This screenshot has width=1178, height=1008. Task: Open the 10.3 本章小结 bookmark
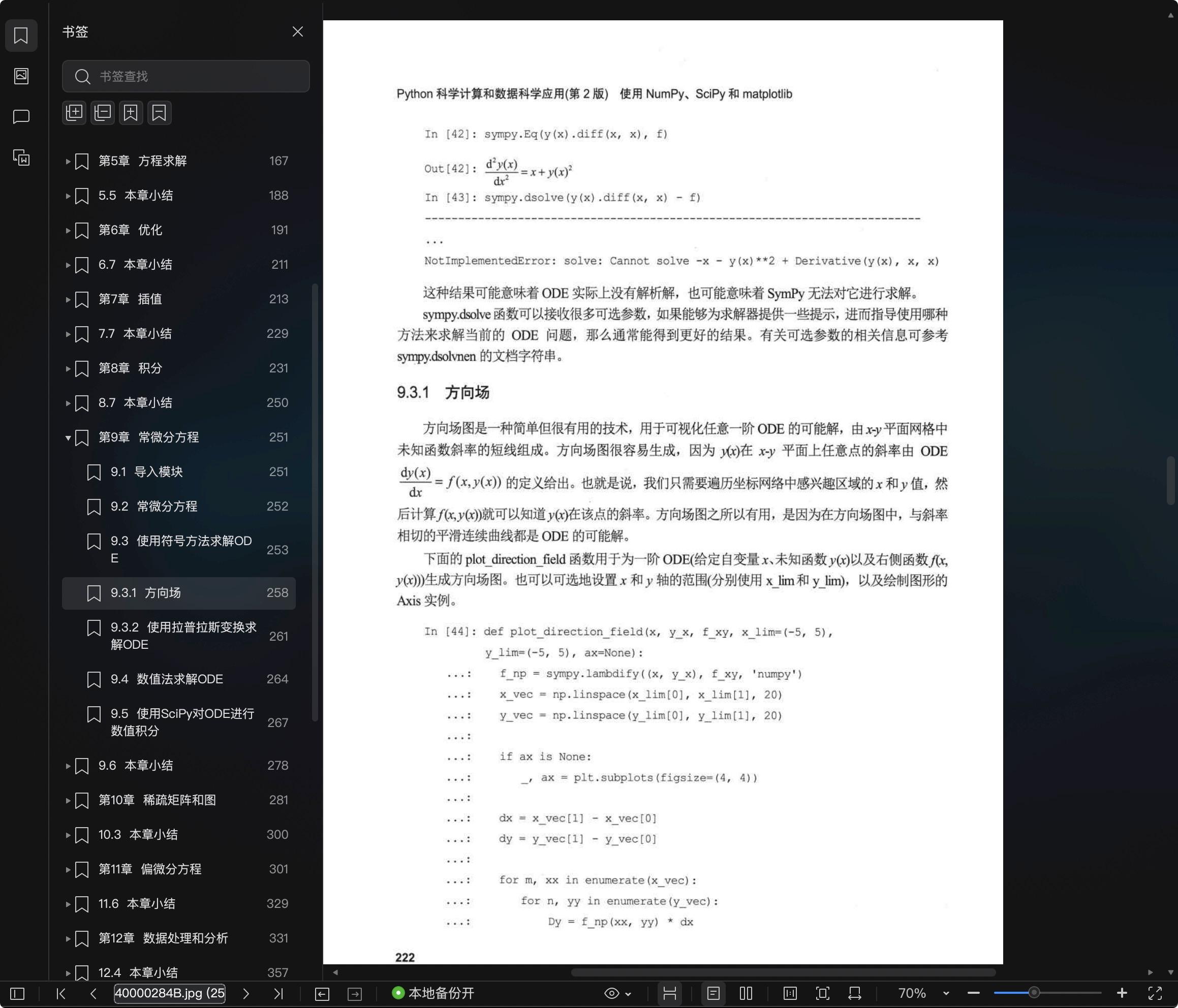178,835
